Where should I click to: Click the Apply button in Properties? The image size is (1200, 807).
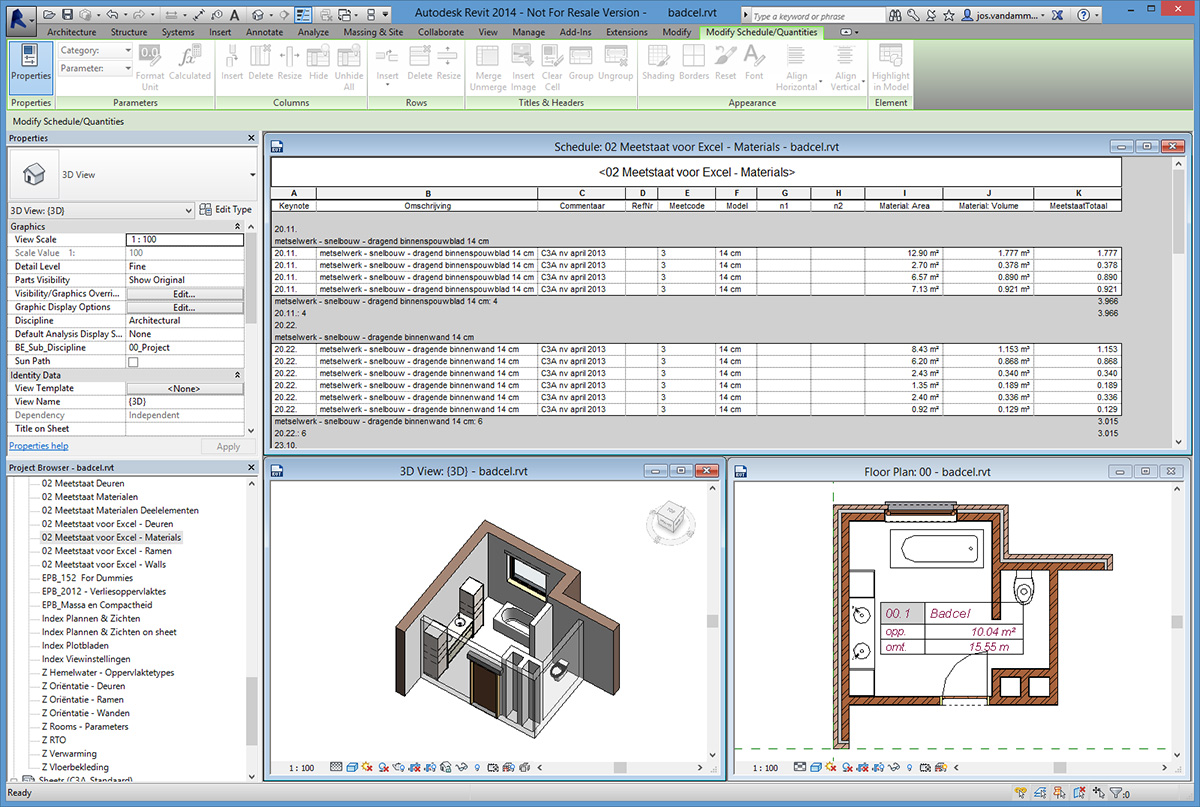click(228, 447)
